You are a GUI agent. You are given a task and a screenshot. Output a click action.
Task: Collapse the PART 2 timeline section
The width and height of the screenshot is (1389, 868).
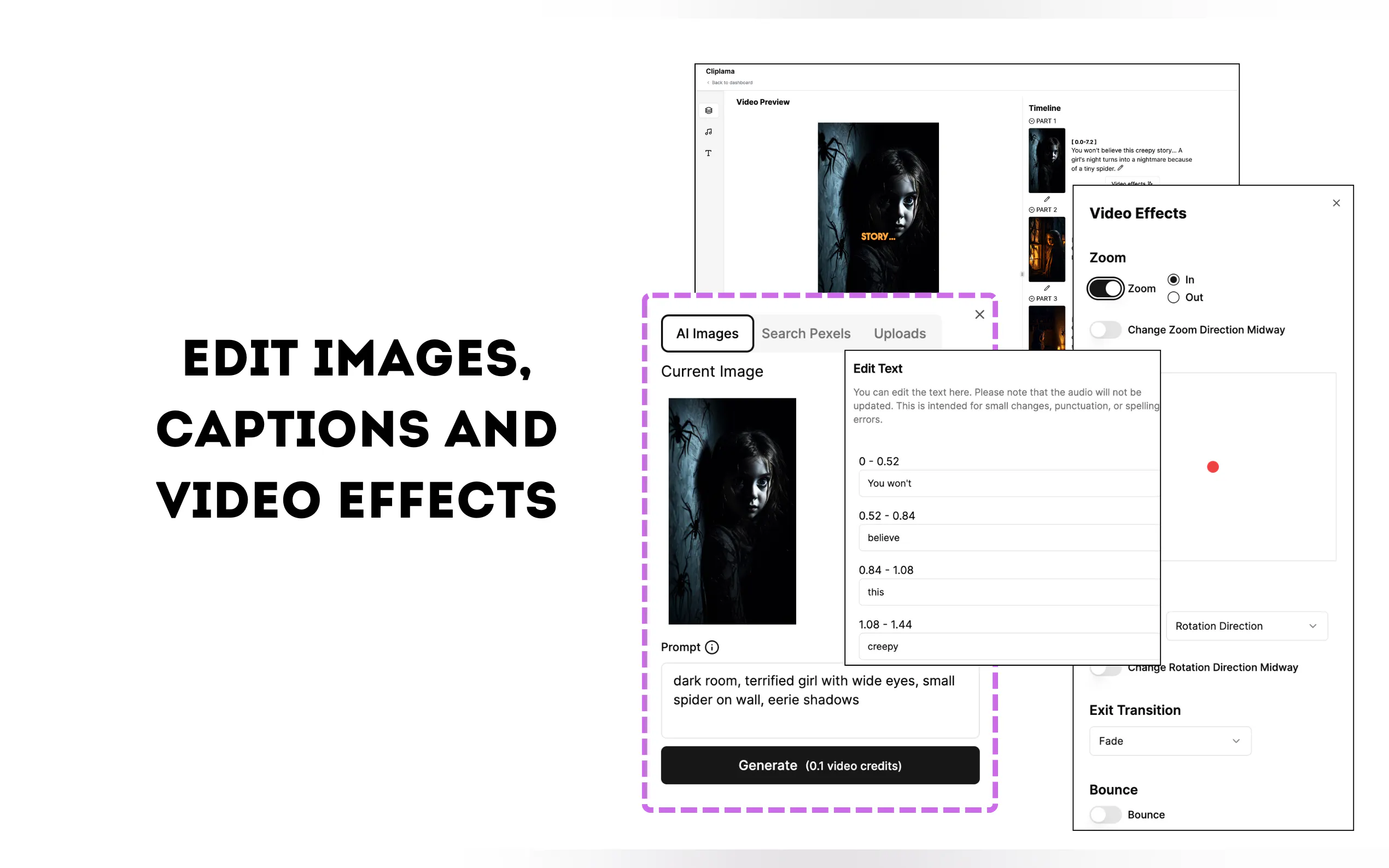tap(1032, 210)
